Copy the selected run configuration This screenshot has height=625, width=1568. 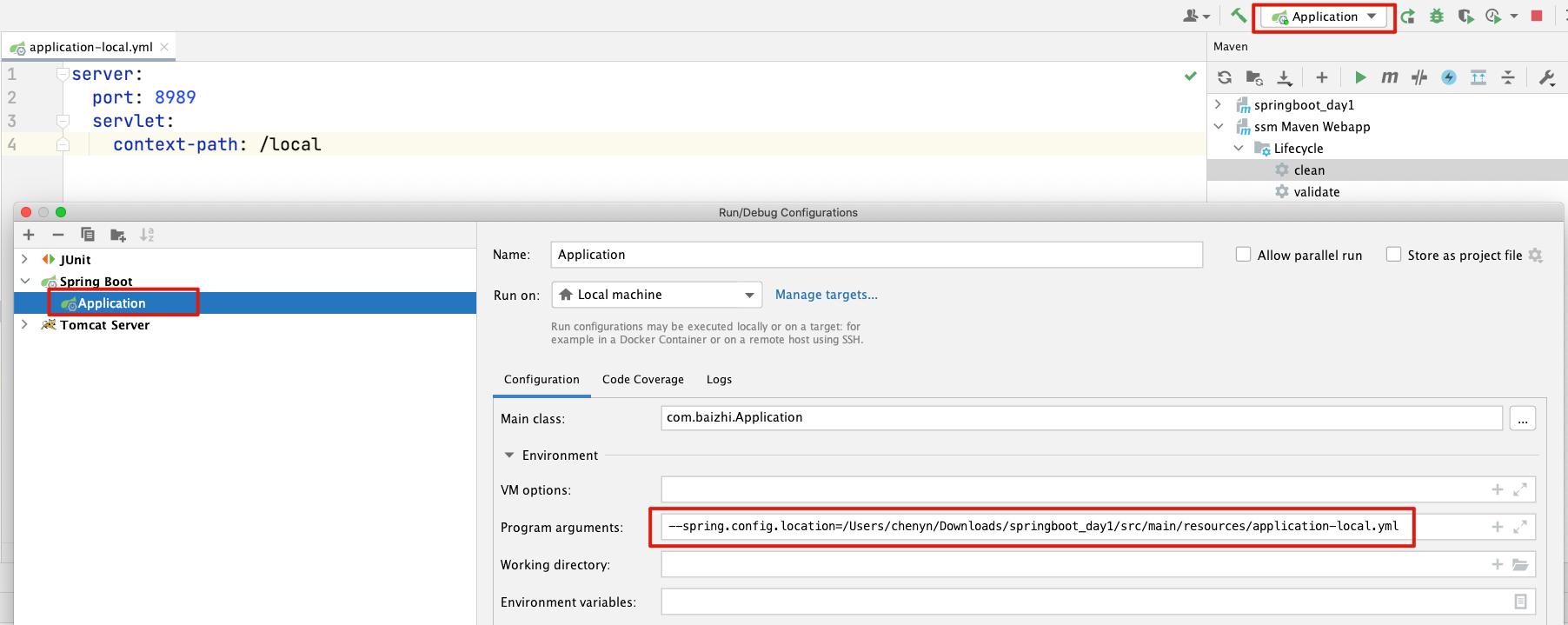(88, 235)
